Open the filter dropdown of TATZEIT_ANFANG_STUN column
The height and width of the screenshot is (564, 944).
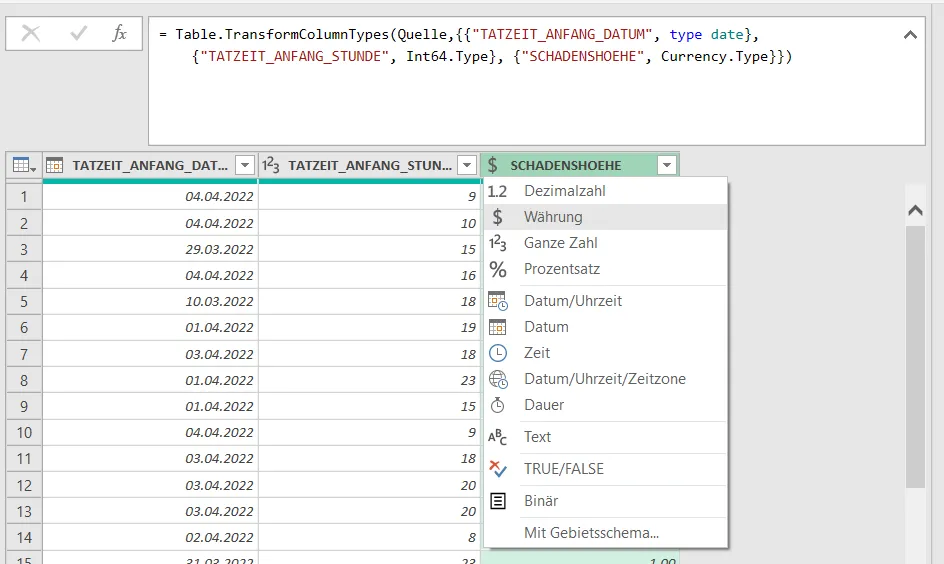467,165
